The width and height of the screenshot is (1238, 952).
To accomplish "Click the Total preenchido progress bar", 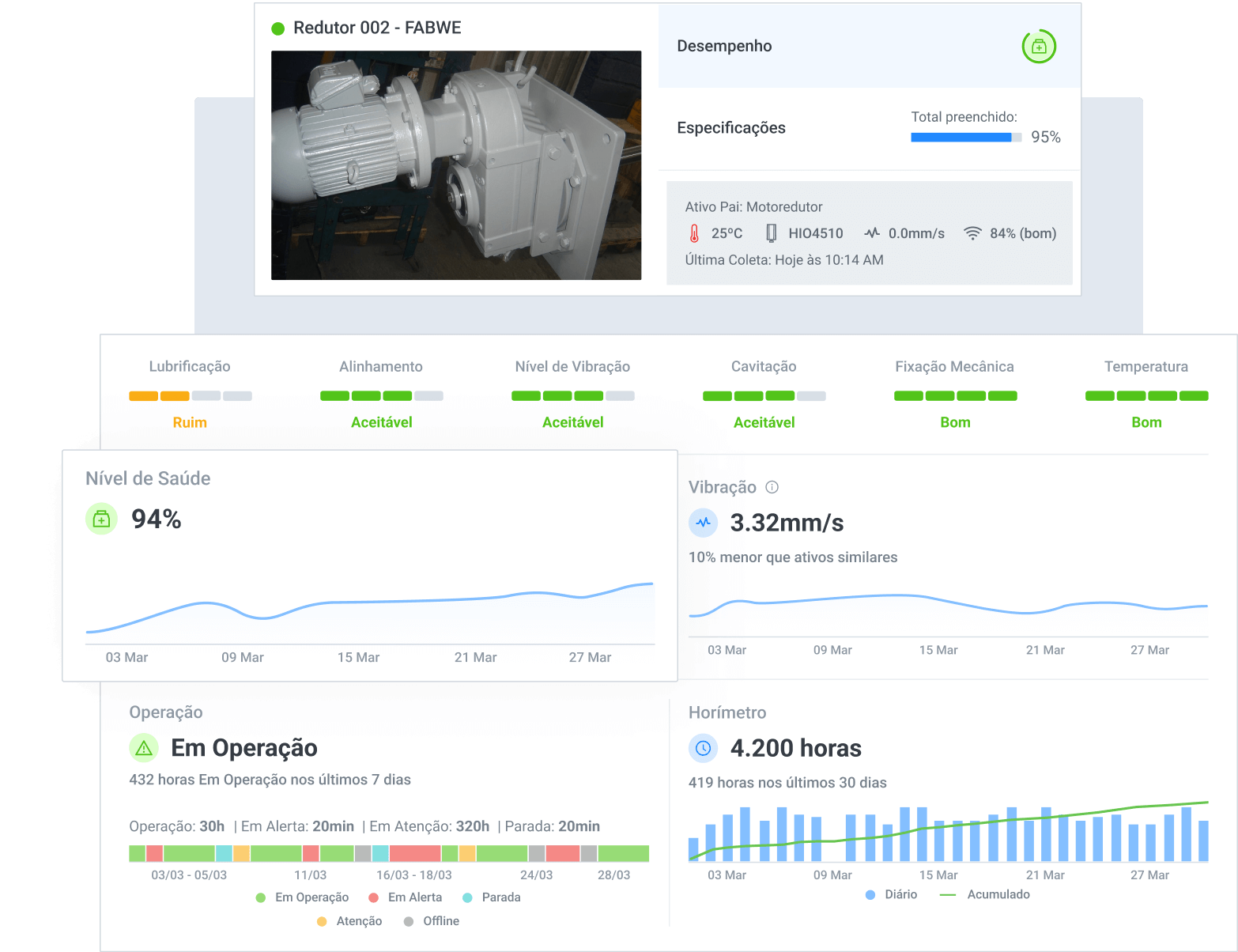I will click(965, 138).
